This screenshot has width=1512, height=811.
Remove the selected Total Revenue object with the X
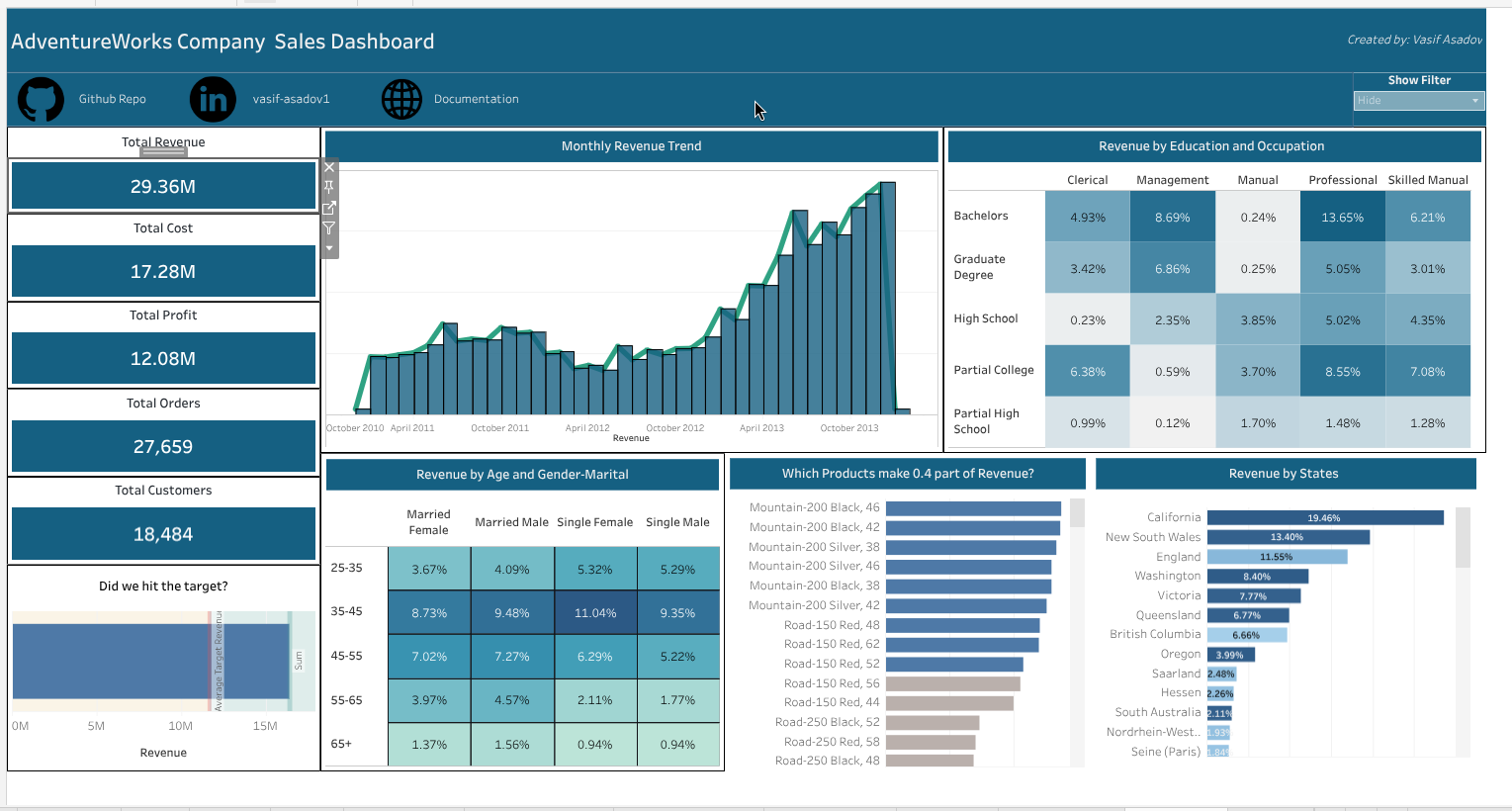click(330, 167)
